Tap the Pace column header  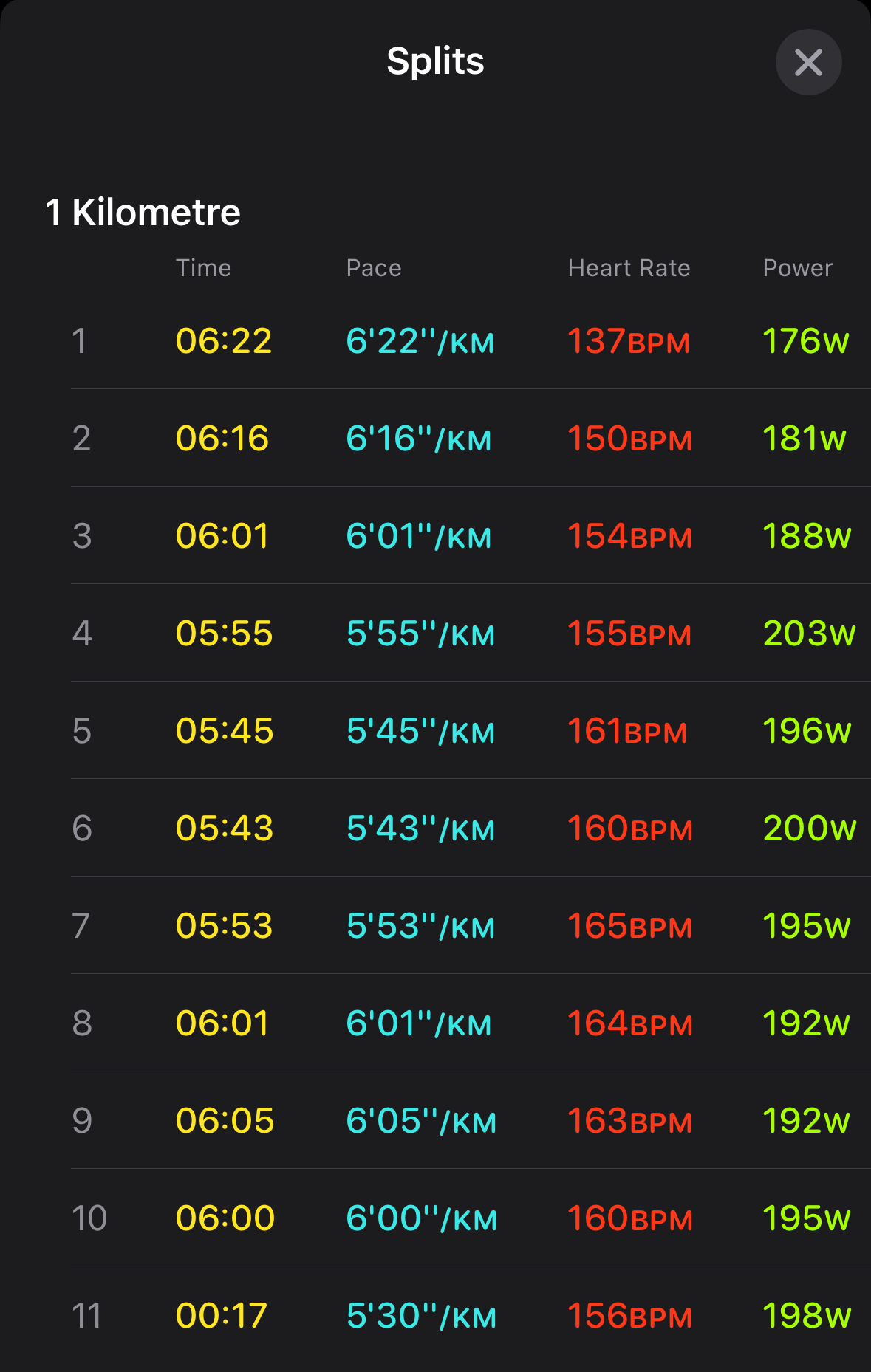(374, 268)
